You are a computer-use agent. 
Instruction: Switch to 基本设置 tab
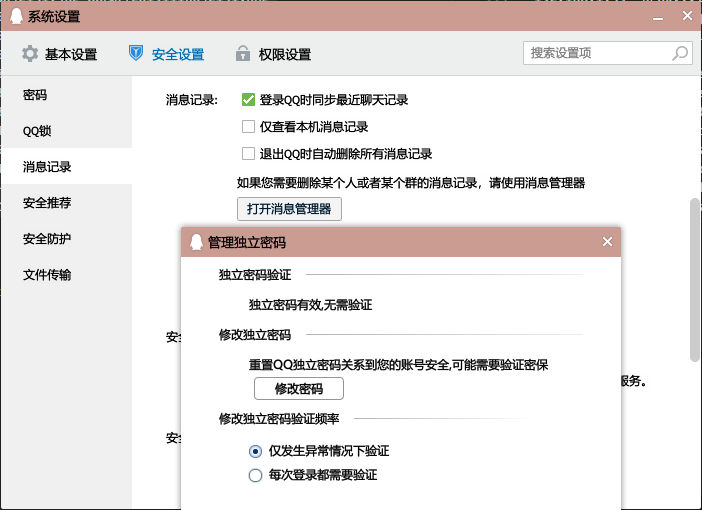click(60, 54)
